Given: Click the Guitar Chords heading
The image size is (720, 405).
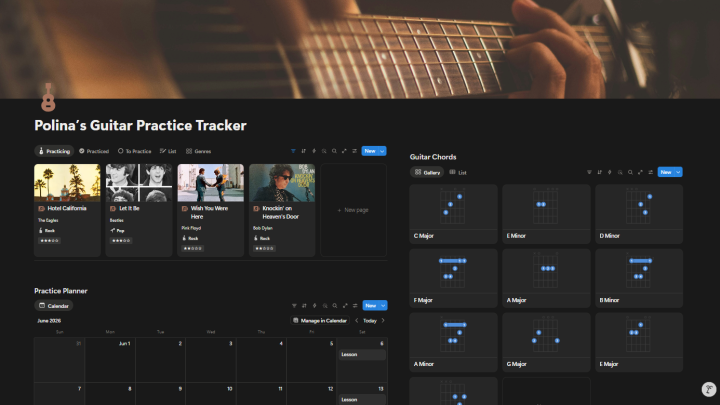Looking at the screenshot, I should tap(433, 157).
